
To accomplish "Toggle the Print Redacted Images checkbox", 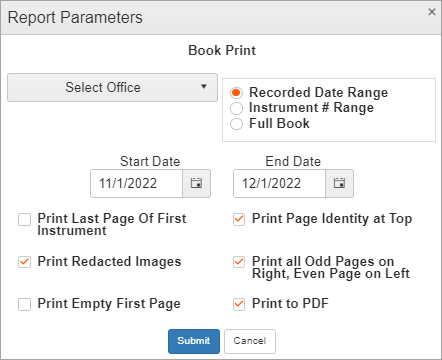I will point(24,262).
